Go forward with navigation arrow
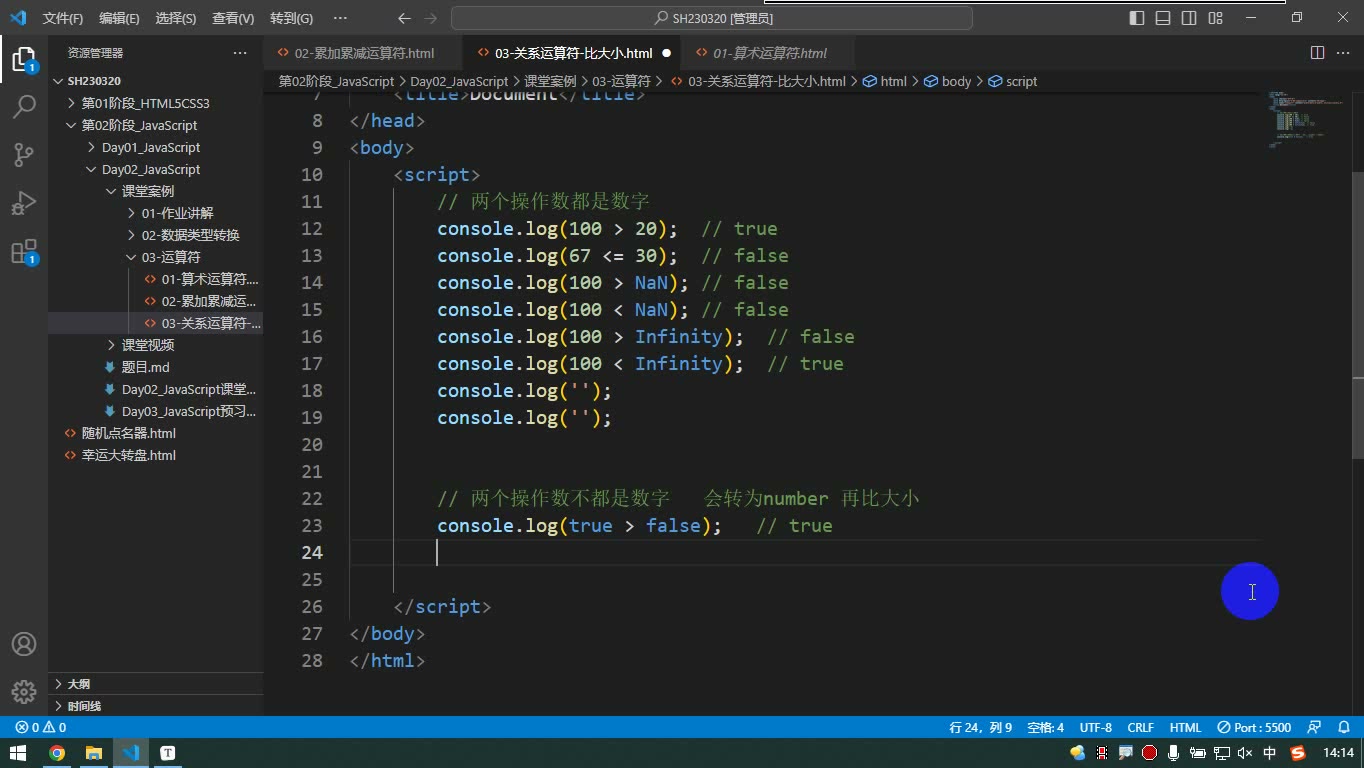The height and width of the screenshot is (768, 1364). [431, 18]
